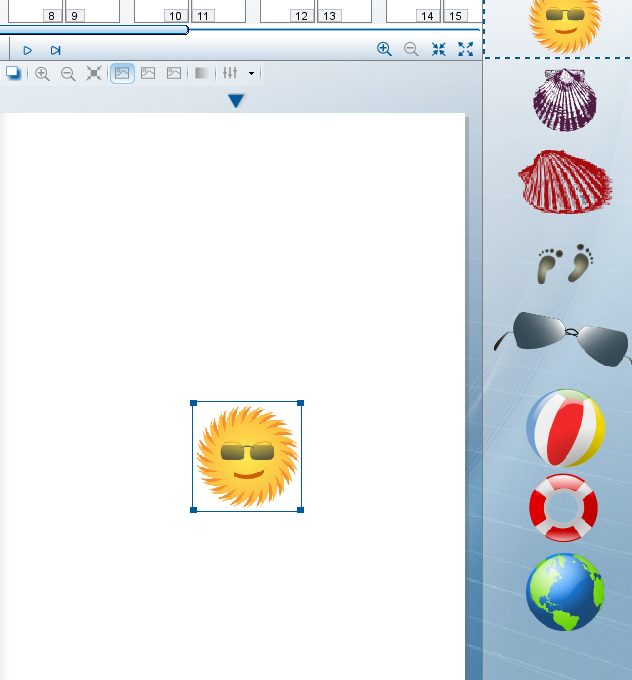This screenshot has width=632, height=680.
Task: Click the top-left resize handle of sun
Action: pos(194,403)
